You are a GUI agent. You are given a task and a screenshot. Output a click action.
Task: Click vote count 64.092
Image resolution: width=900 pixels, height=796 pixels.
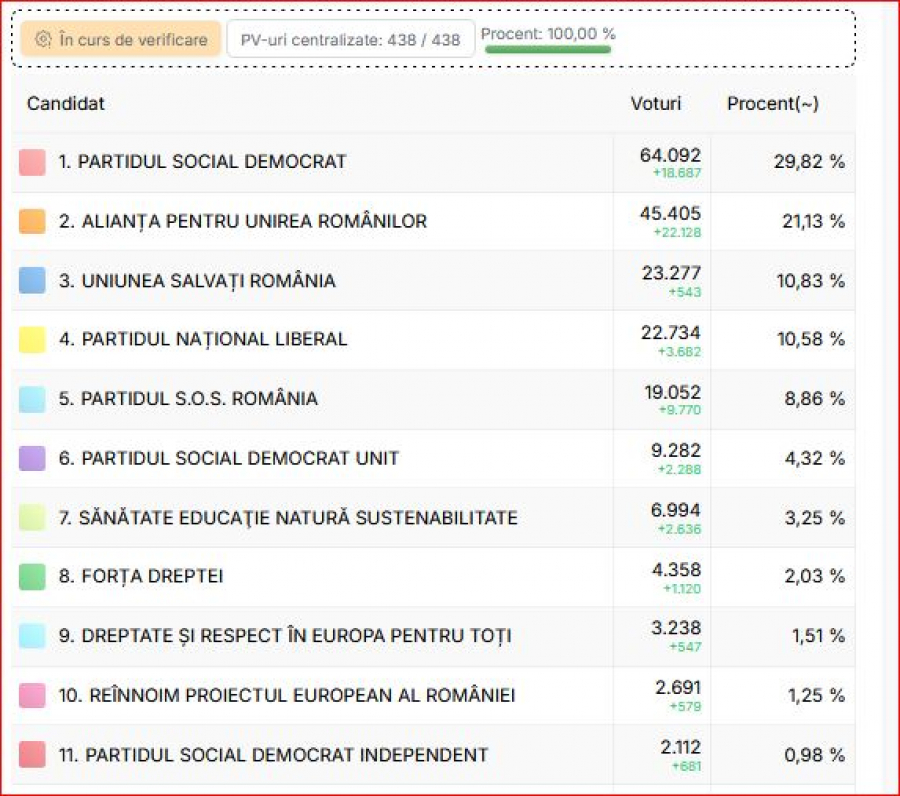pyautogui.click(x=670, y=156)
